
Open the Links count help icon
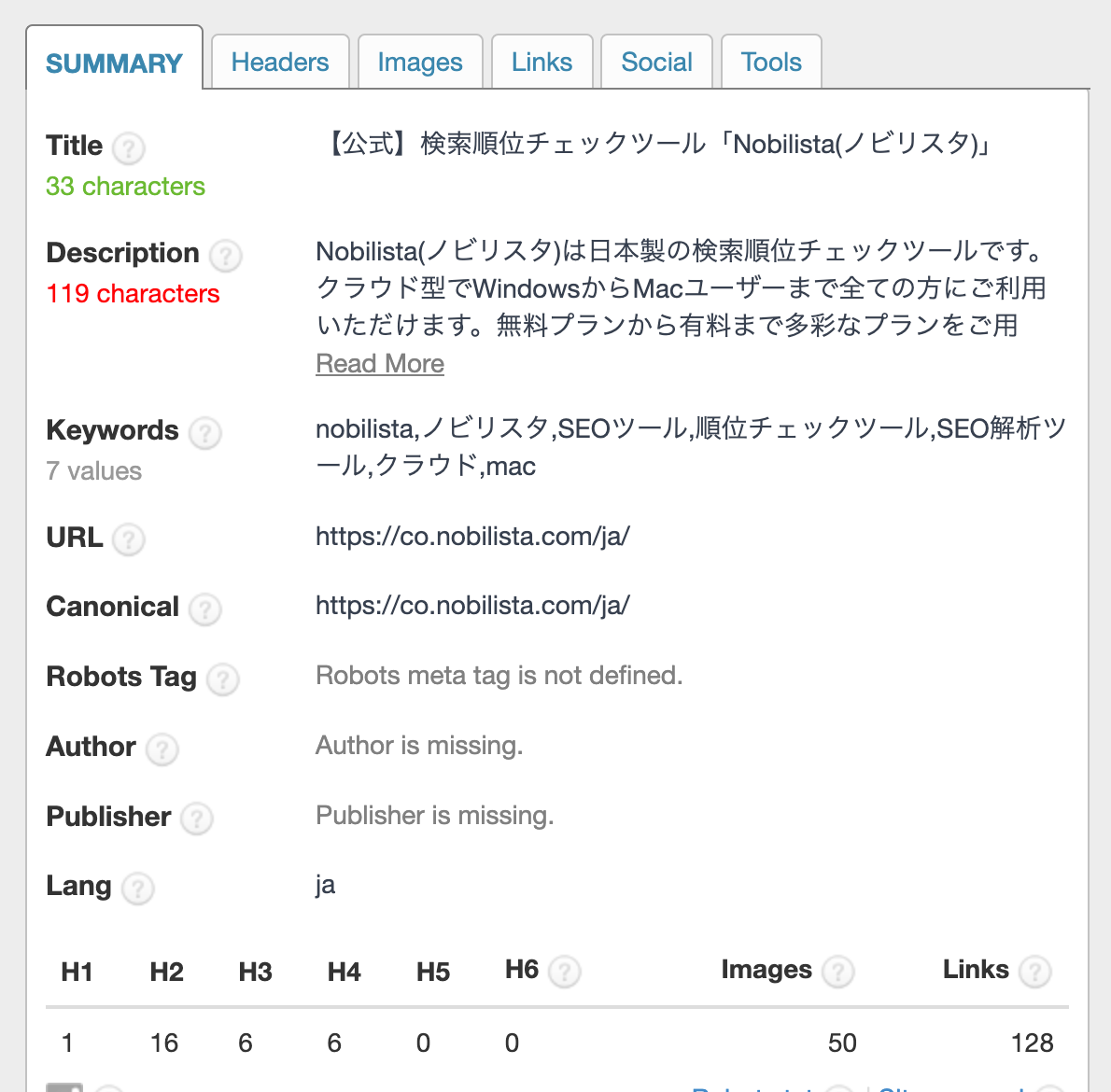point(1034,972)
